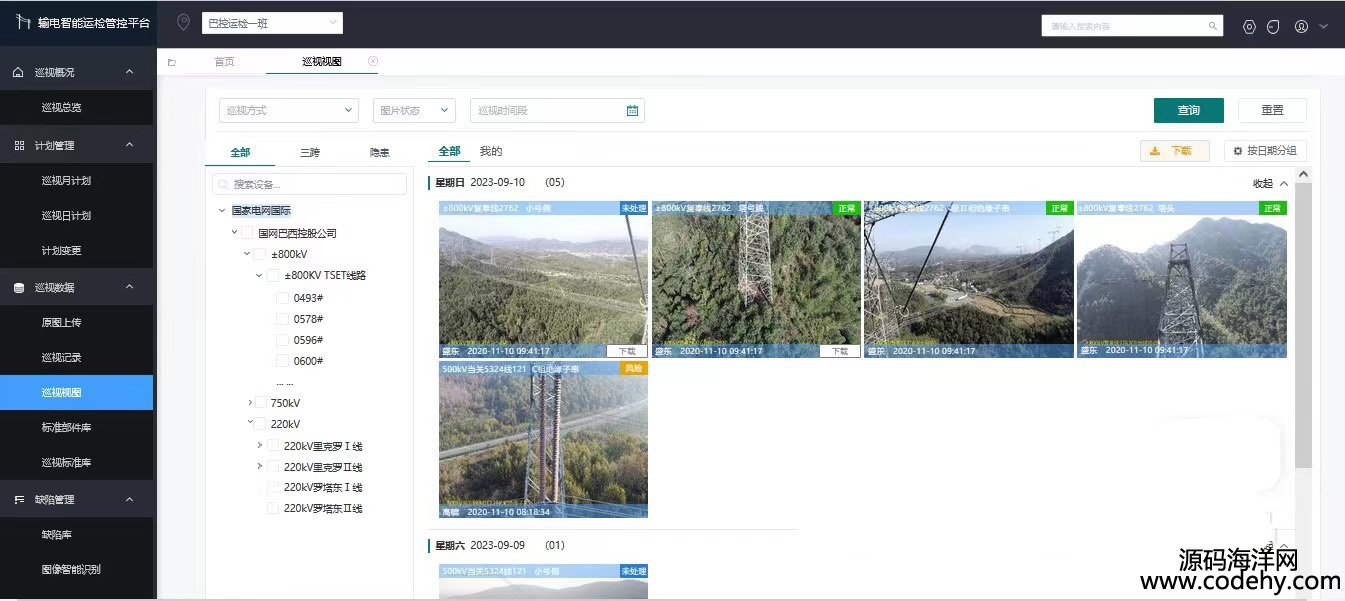The width and height of the screenshot is (1345, 601).
Task: Select the 三跨 device tab
Action: pos(310,153)
